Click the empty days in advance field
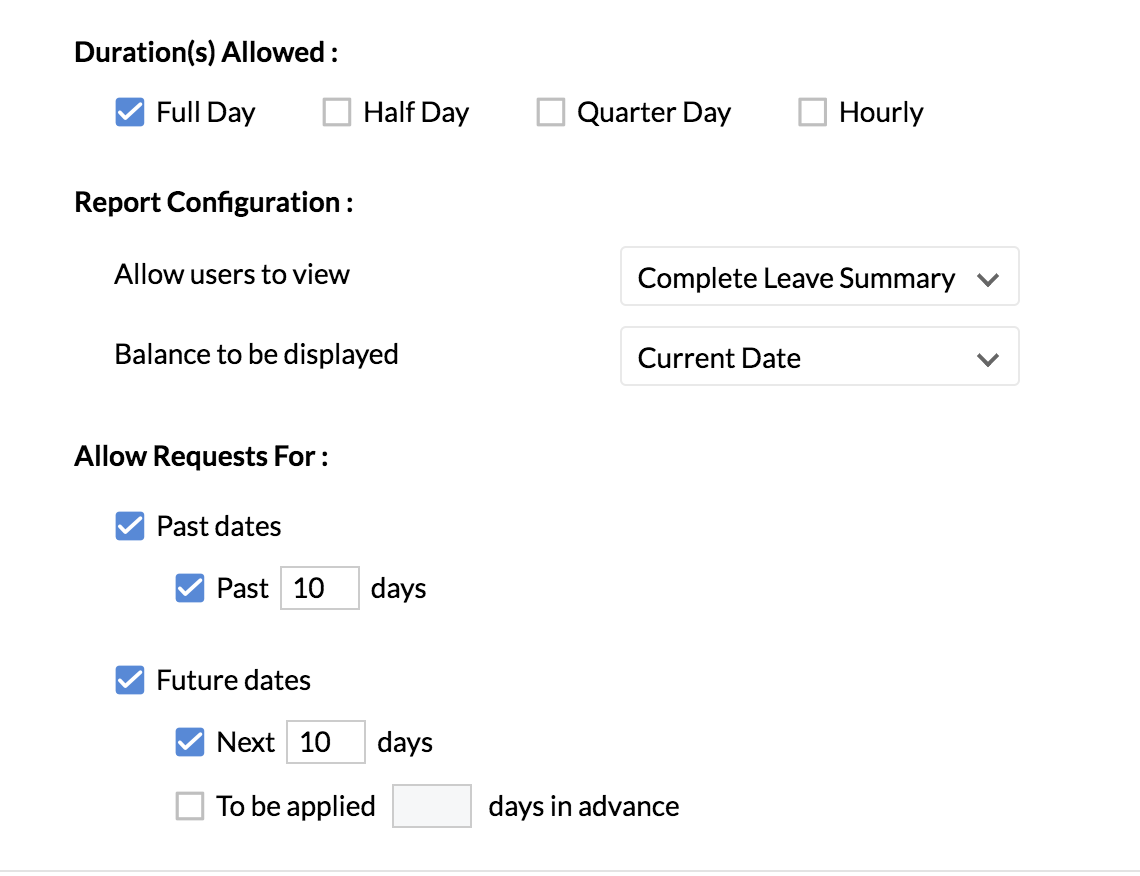The width and height of the screenshot is (1140, 876). [431, 806]
